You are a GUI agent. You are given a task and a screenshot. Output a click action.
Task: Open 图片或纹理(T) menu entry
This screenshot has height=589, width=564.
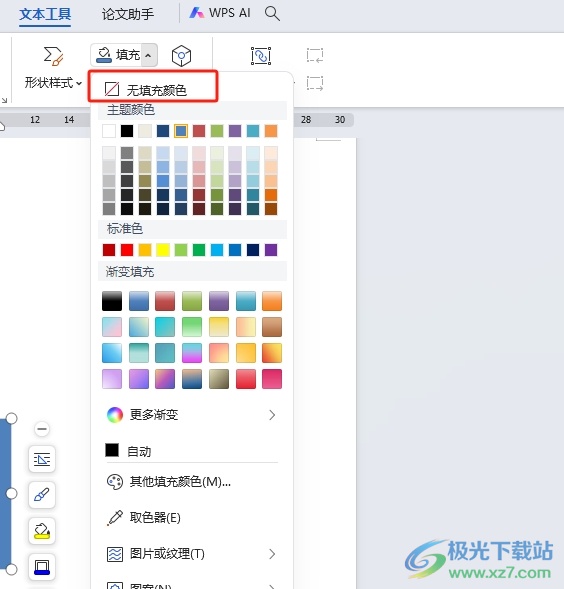[x=192, y=554]
